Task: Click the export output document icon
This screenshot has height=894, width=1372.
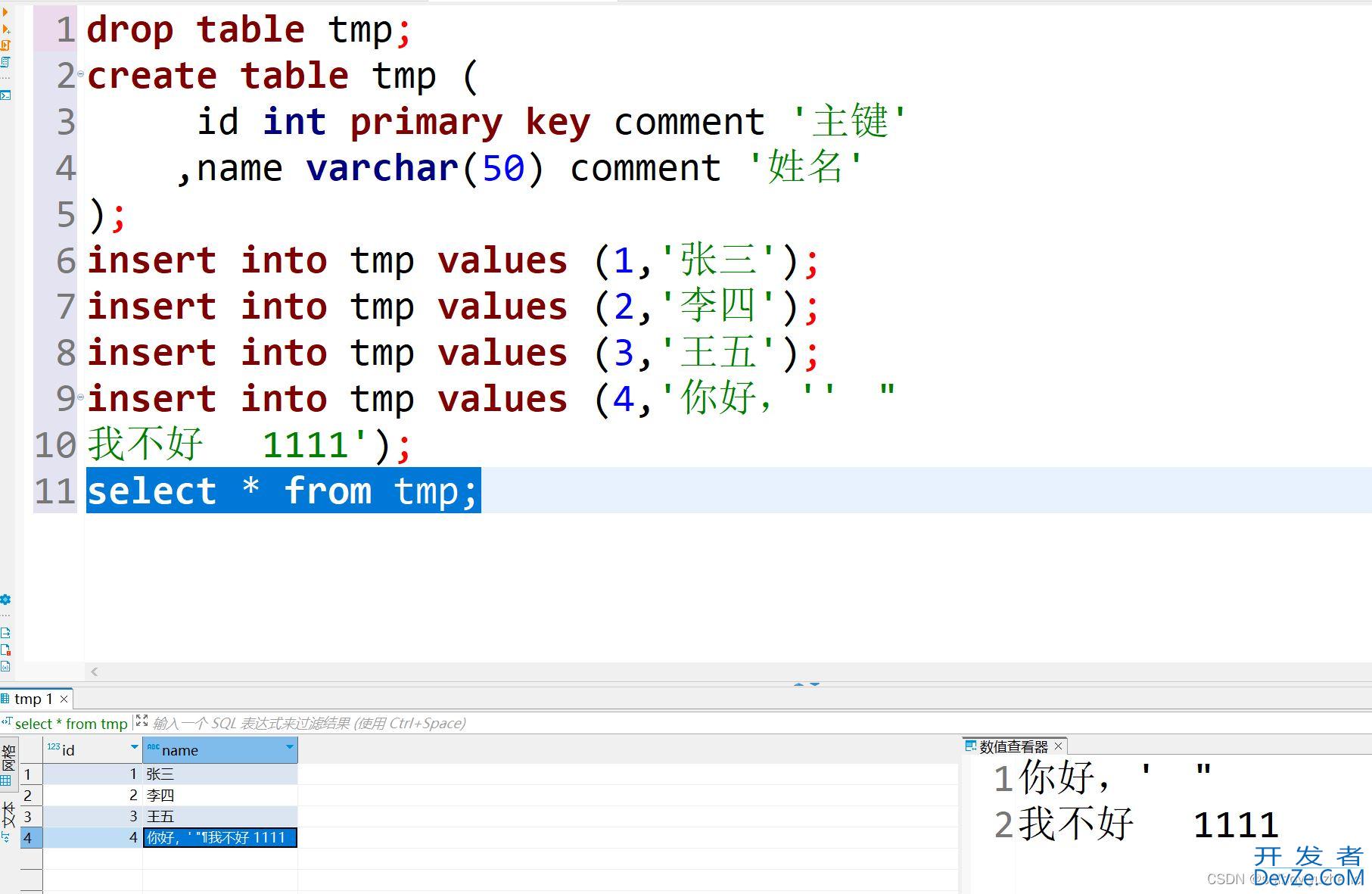Action: 5,633
